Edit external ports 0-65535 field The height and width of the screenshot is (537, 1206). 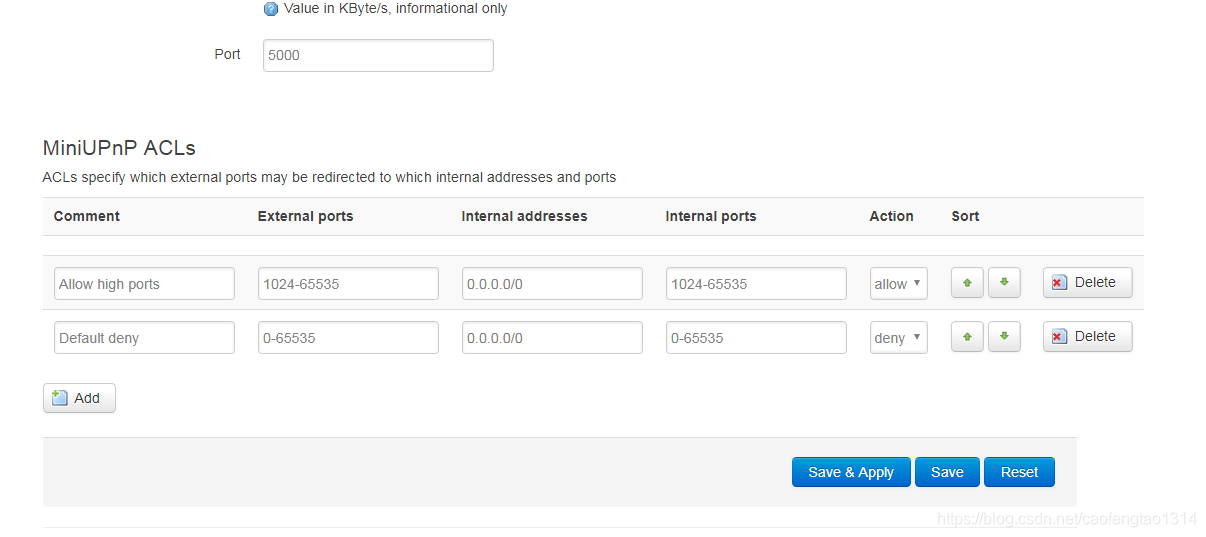(x=348, y=337)
